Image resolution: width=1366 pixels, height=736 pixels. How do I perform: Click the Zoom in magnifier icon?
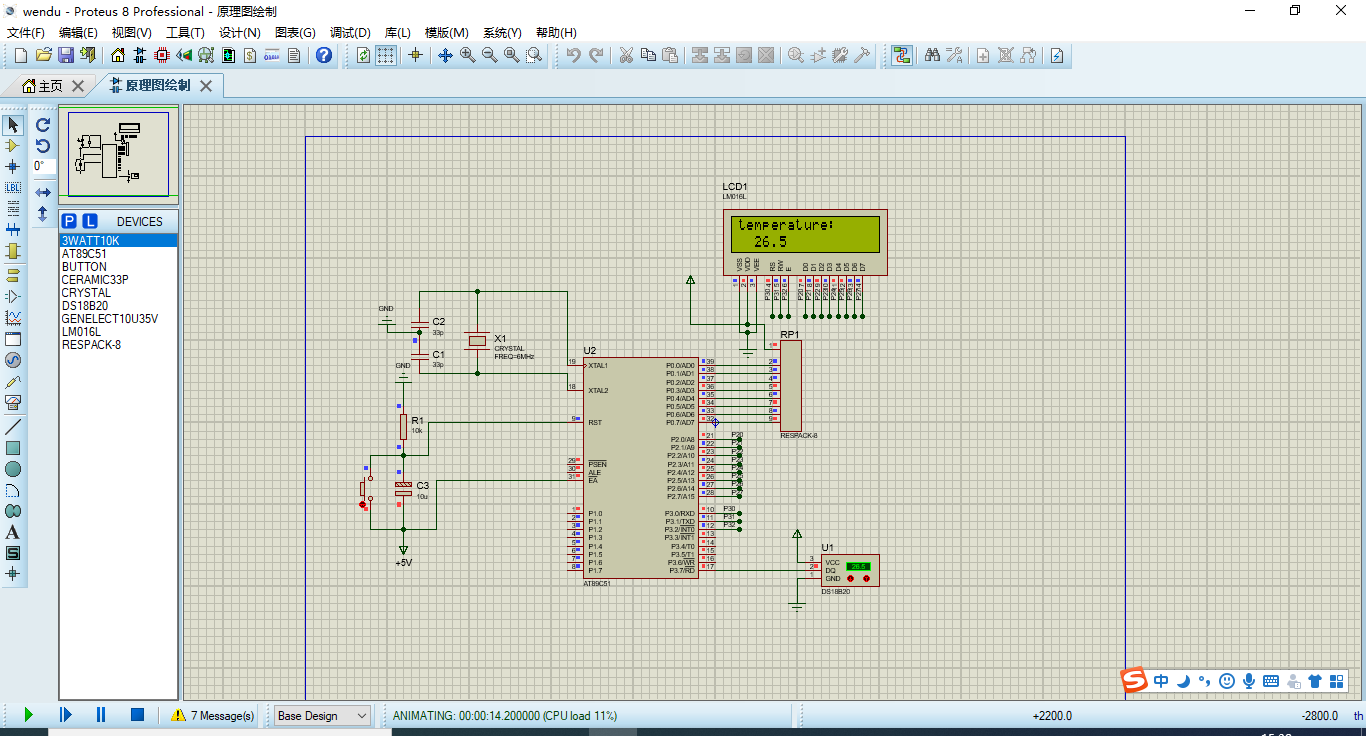pyautogui.click(x=467, y=55)
